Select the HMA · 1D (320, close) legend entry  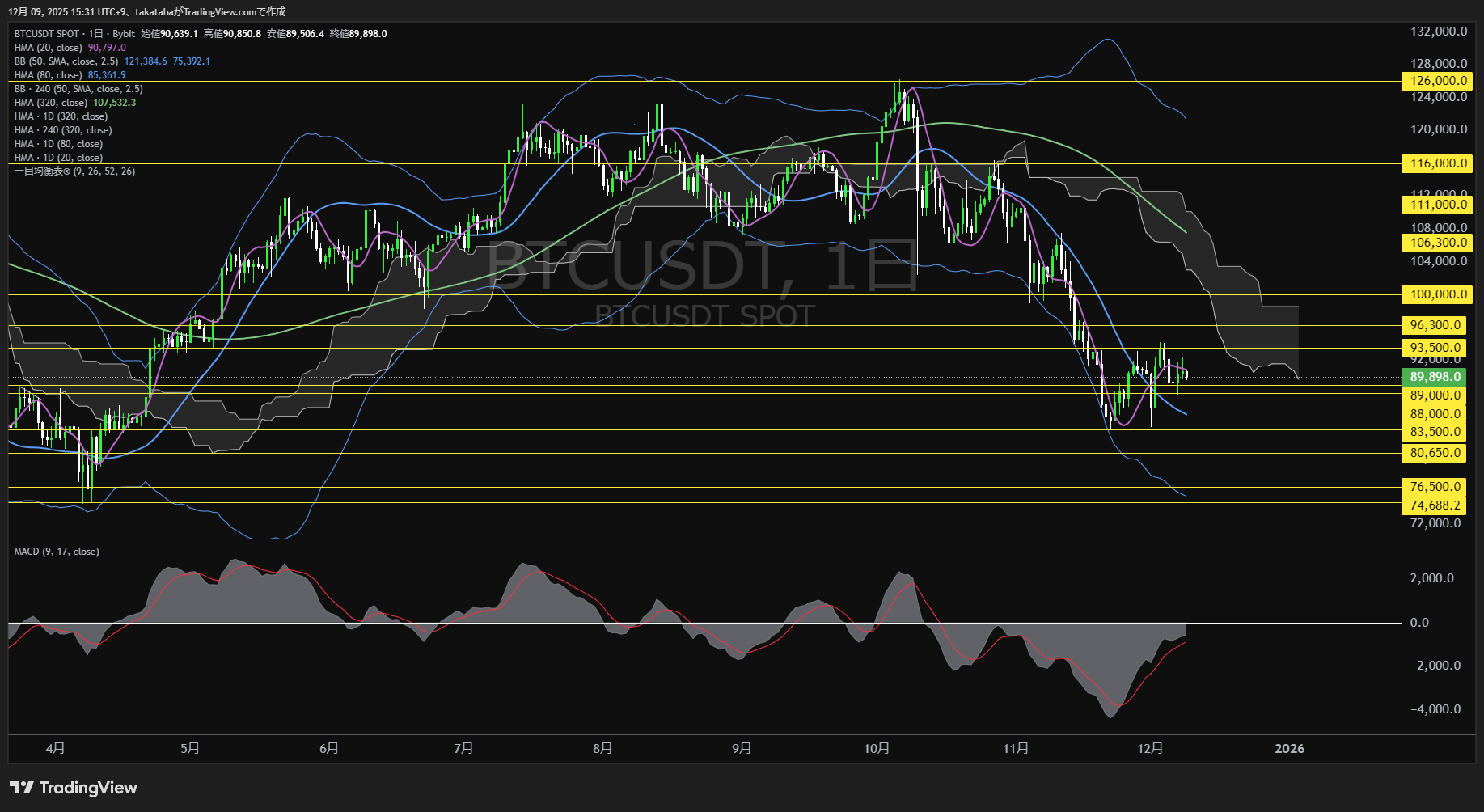[x=61, y=116]
